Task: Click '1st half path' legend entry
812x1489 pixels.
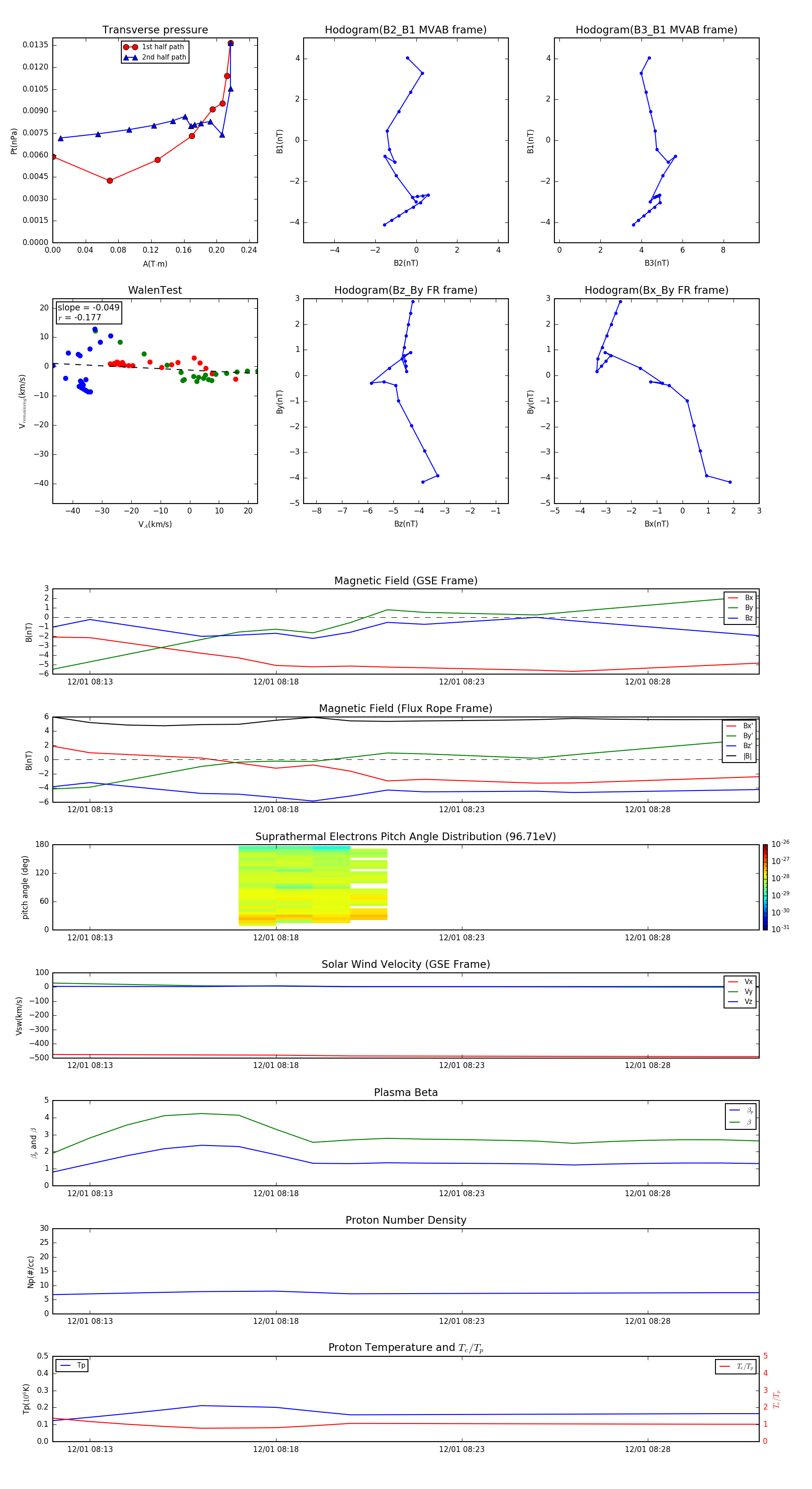Action: (154, 47)
